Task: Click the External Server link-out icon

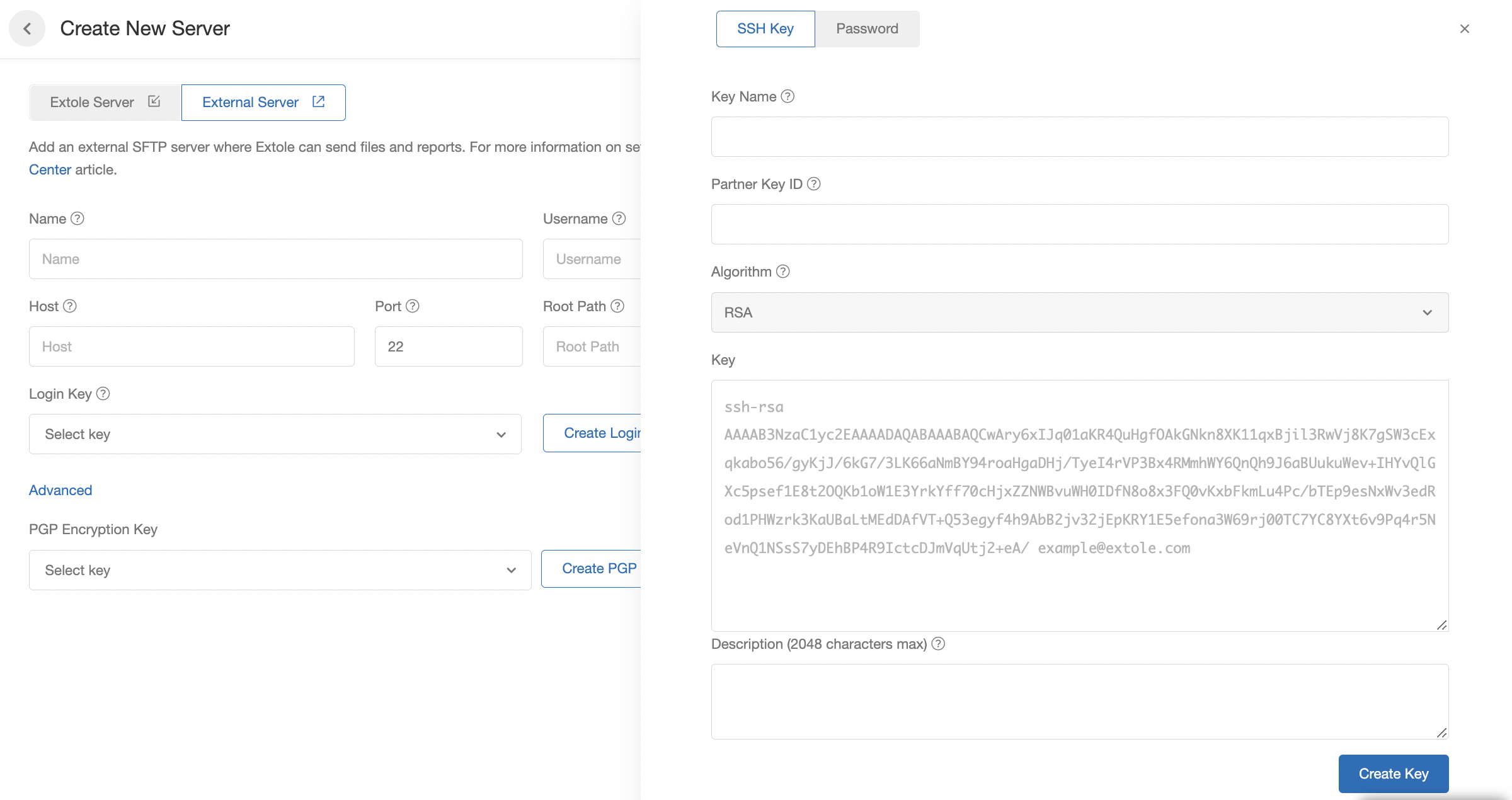Action: 319,101
